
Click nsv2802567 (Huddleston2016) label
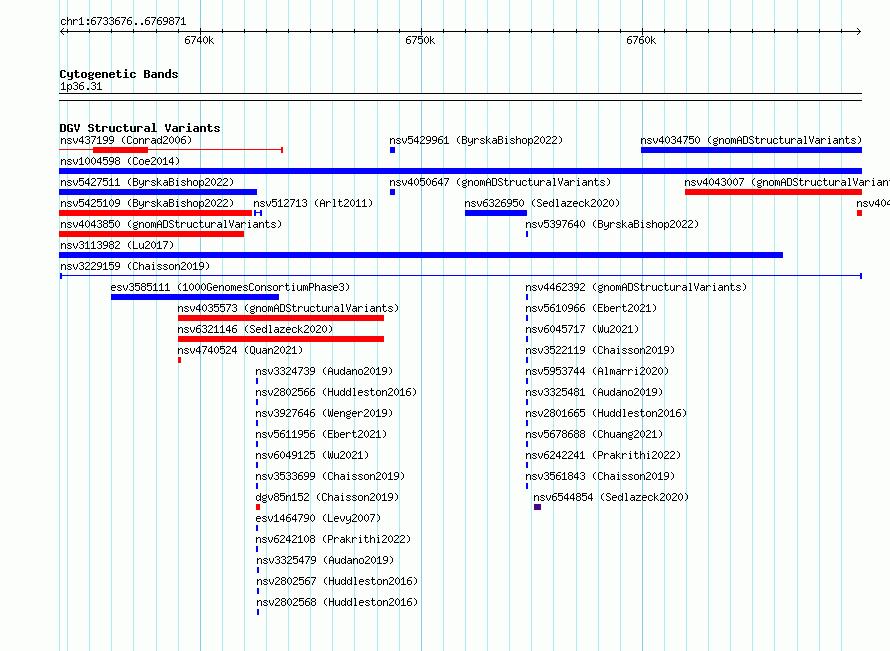click(x=337, y=581)
